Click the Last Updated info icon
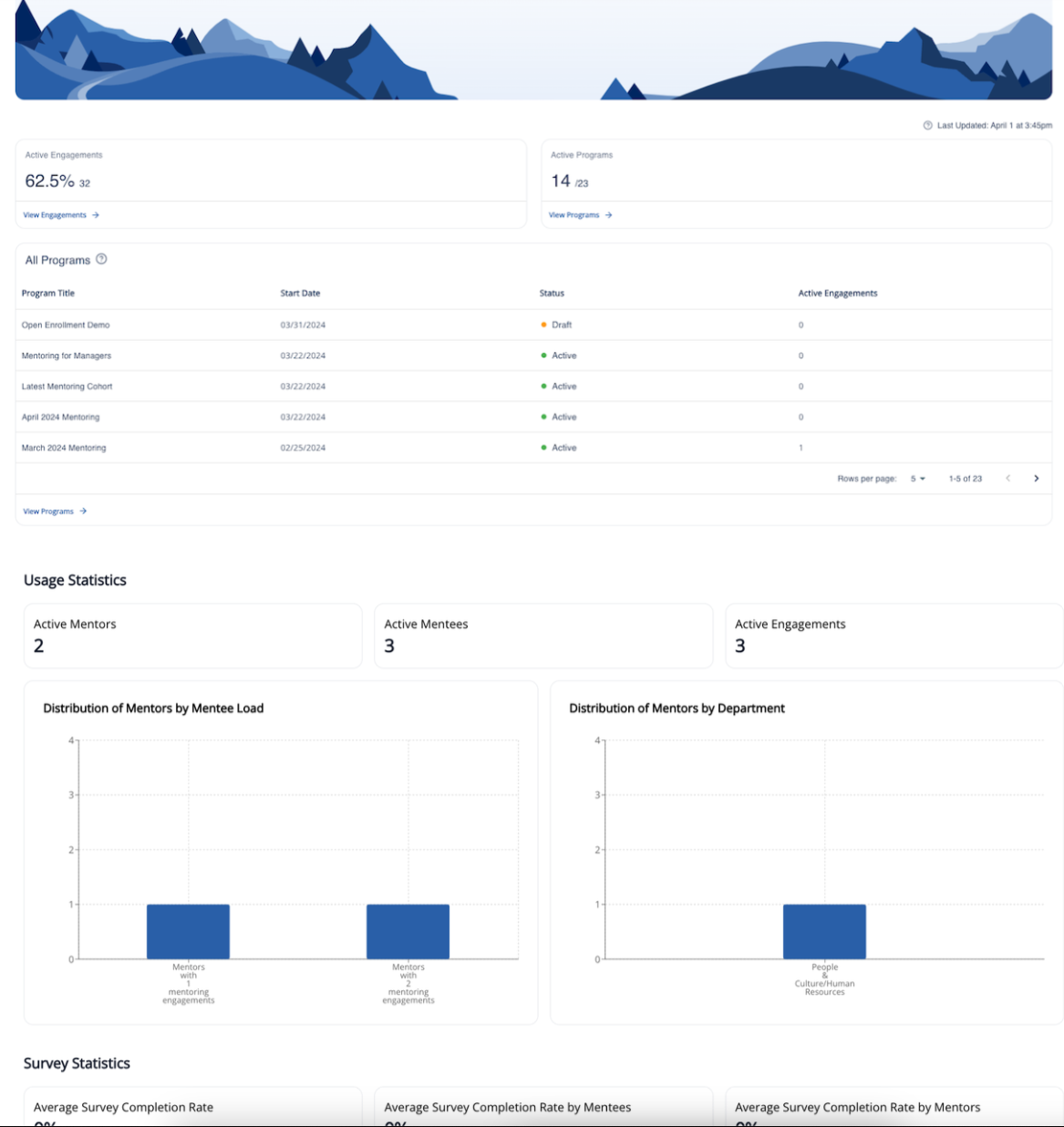Viewport: 1064px width, 1127px height. [x=927, y=126]
